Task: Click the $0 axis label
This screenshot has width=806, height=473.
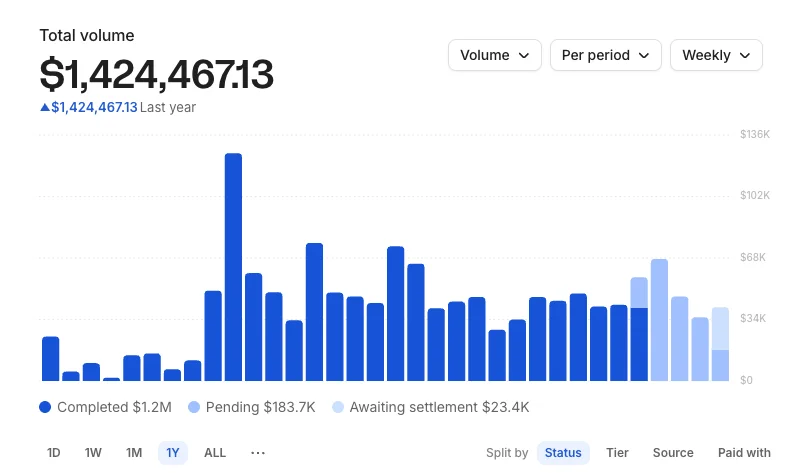Action: pyautogui.click(x=746, y=380)
